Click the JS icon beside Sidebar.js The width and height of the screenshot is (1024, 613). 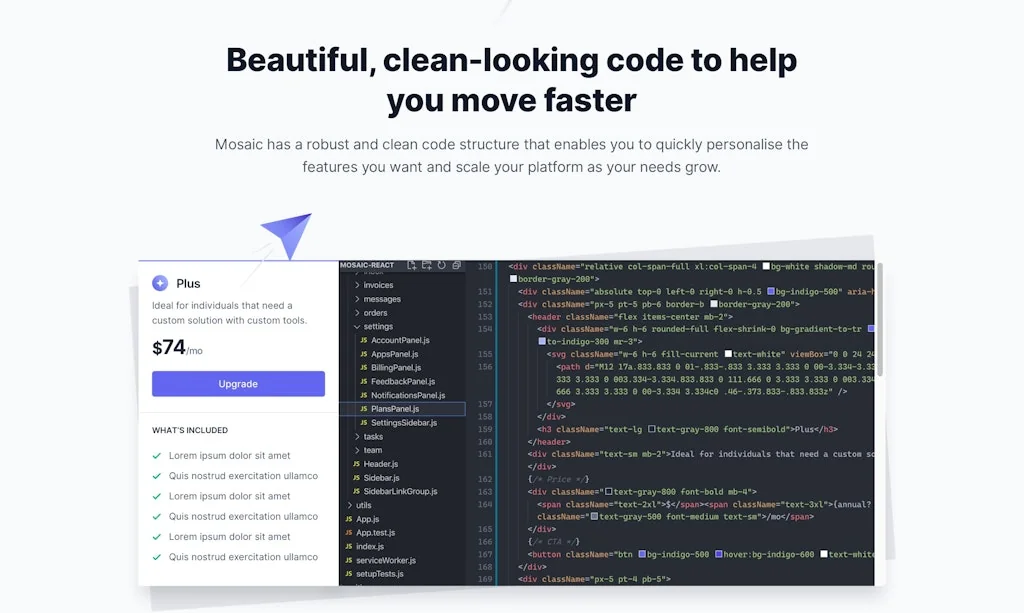[357, 478]
